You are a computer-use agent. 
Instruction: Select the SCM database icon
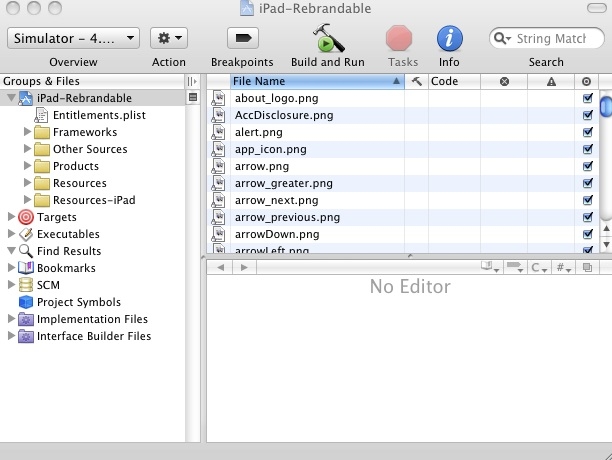26,285
